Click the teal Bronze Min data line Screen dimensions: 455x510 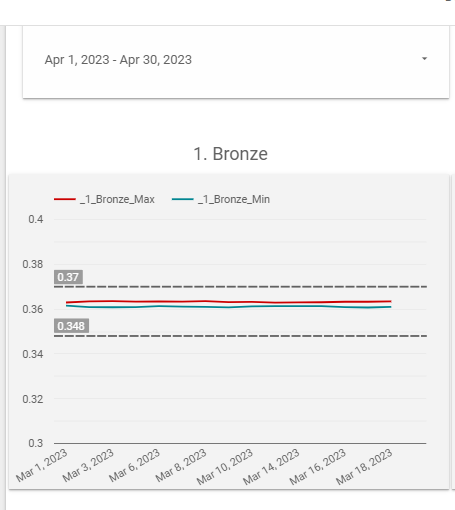(229, 306)
